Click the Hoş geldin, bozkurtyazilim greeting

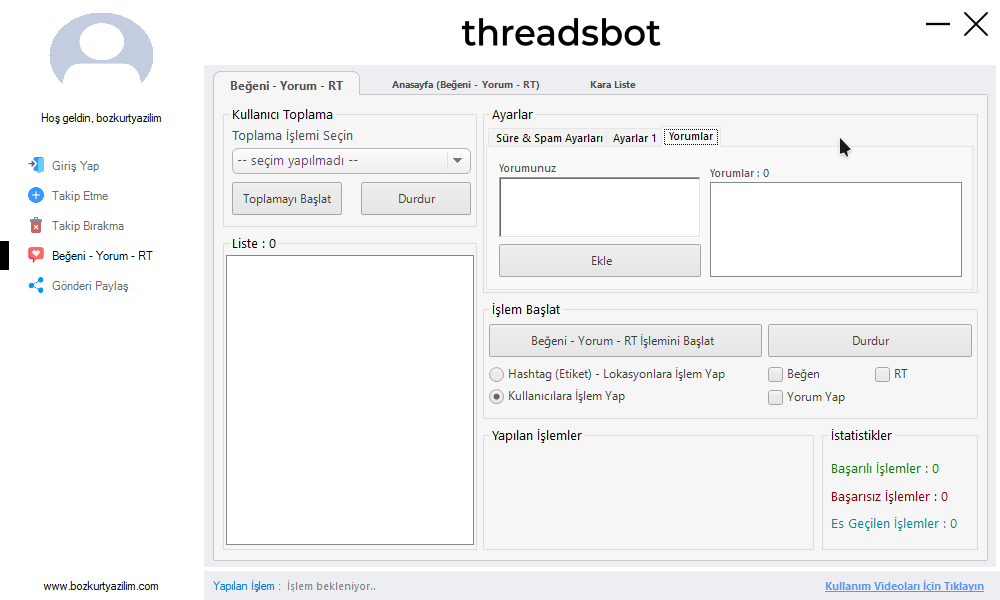101,118
